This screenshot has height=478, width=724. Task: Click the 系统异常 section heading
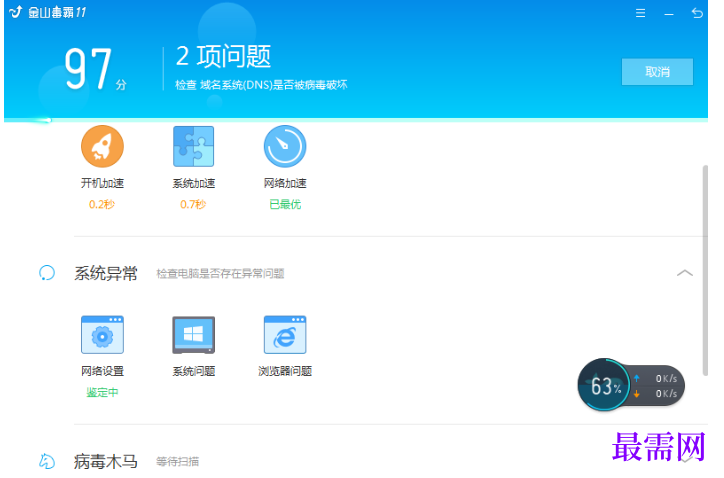pos(106,273)
